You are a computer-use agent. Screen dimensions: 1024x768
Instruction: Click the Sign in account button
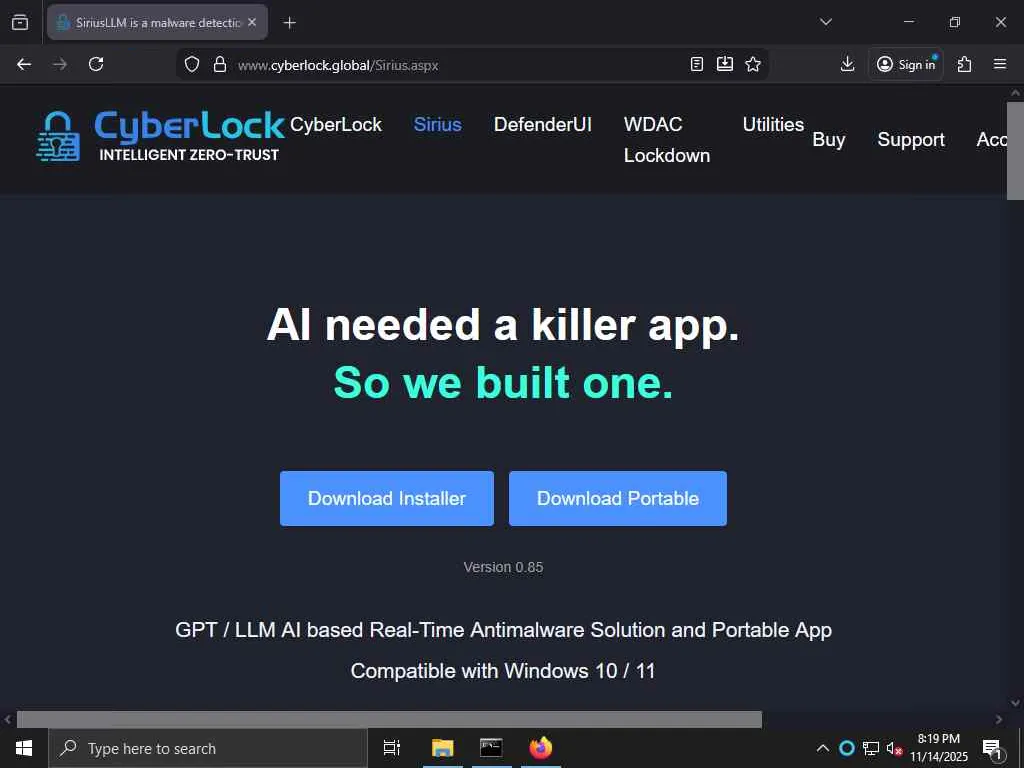pos(906,64)
